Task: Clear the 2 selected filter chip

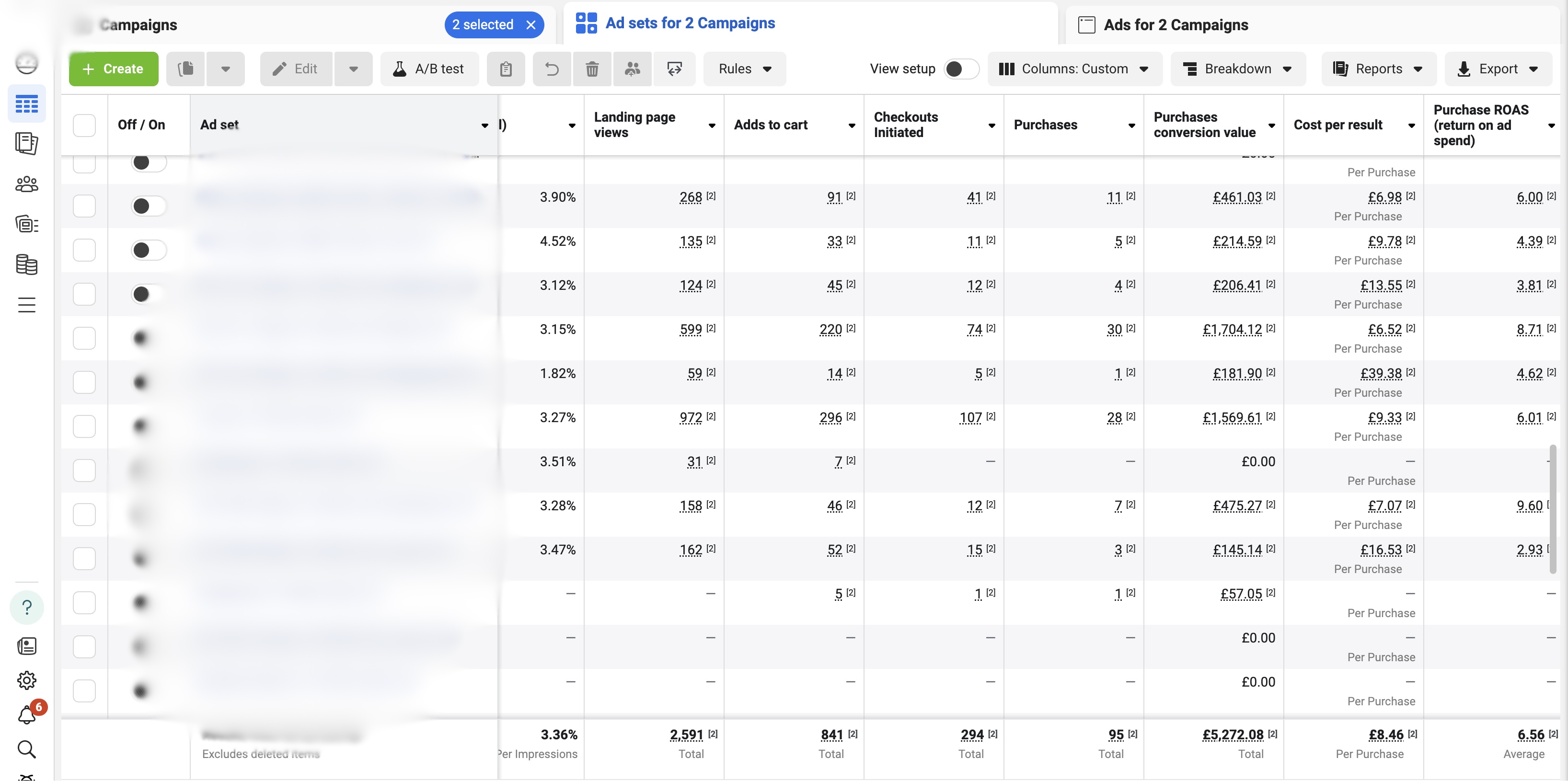Action: 531,25
